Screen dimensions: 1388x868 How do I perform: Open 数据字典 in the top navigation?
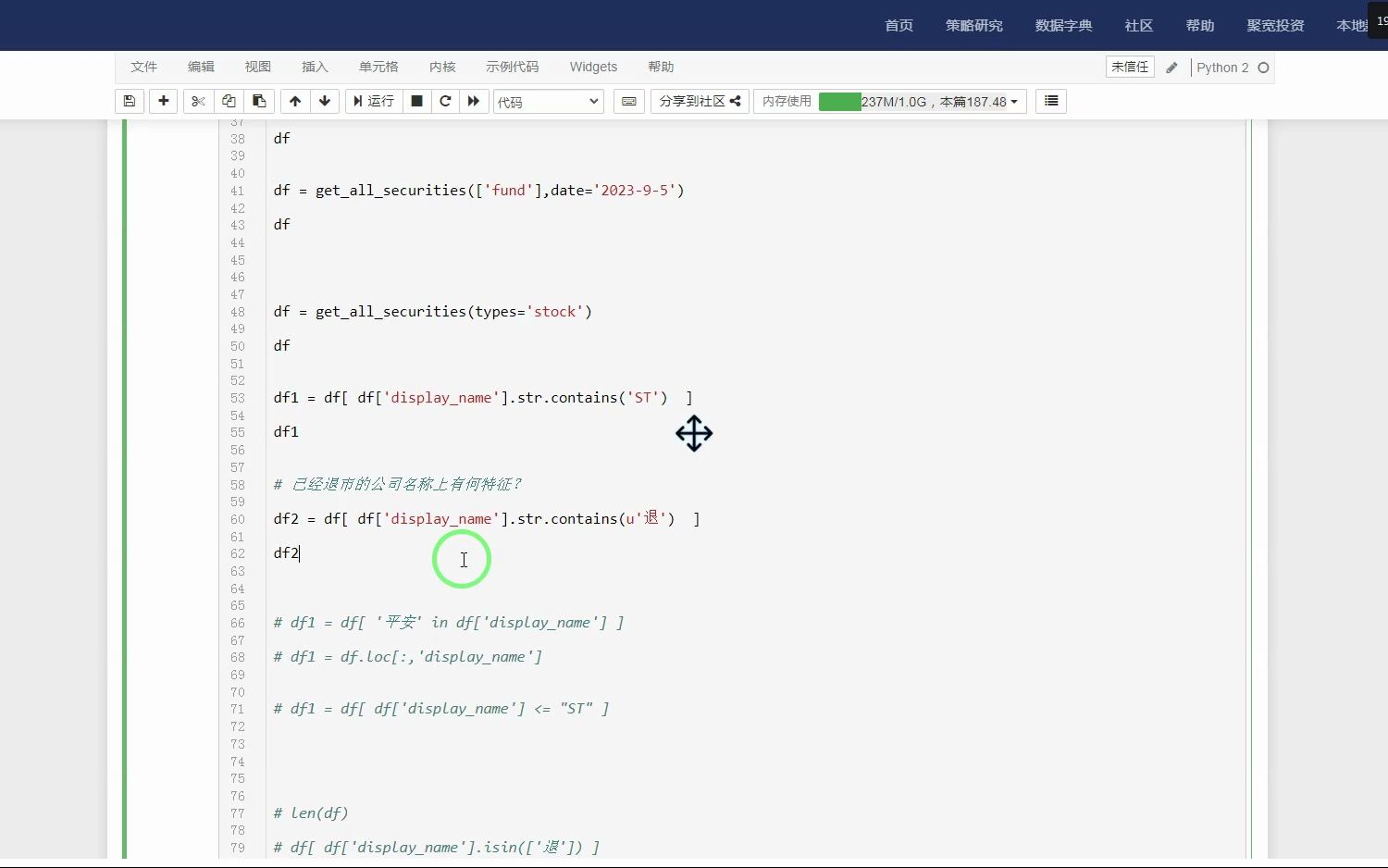(x=1063, y=25)
